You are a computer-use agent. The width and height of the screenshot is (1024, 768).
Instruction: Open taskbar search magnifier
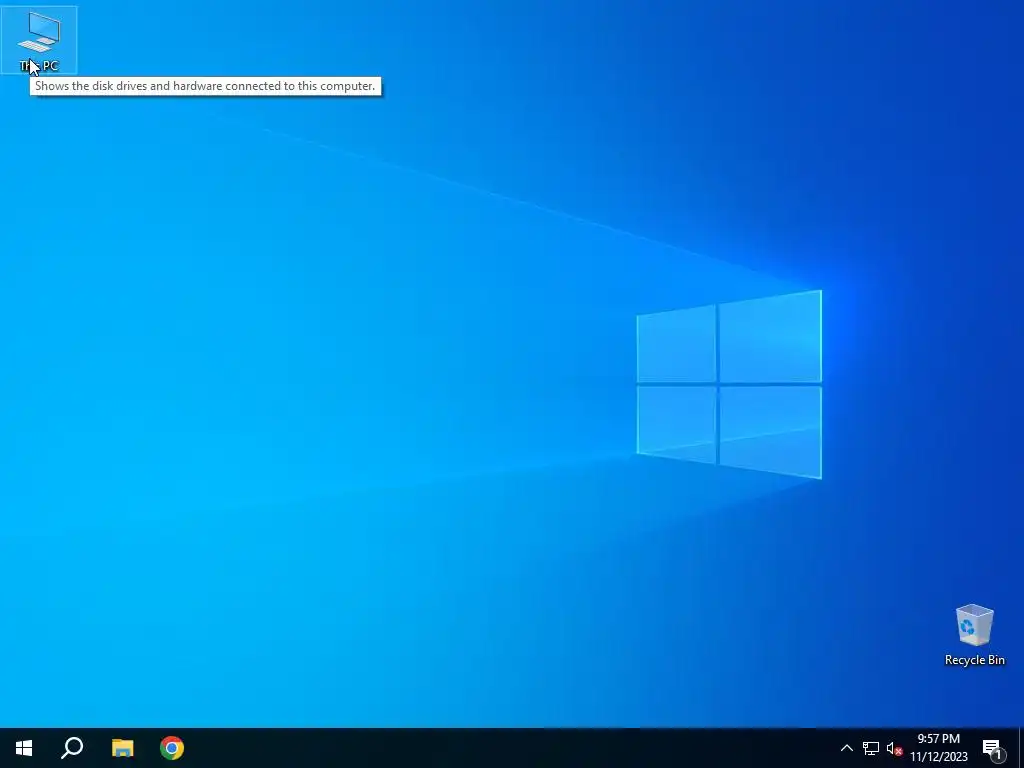click(72, 748)
